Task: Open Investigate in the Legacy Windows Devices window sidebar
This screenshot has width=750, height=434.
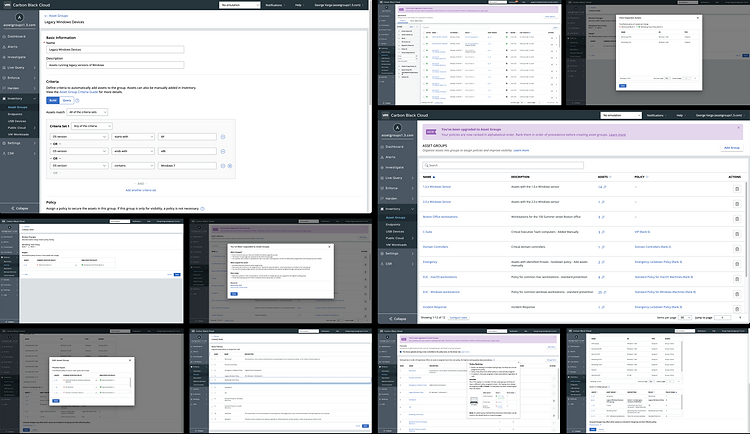Action: click(x=16, y=57)
